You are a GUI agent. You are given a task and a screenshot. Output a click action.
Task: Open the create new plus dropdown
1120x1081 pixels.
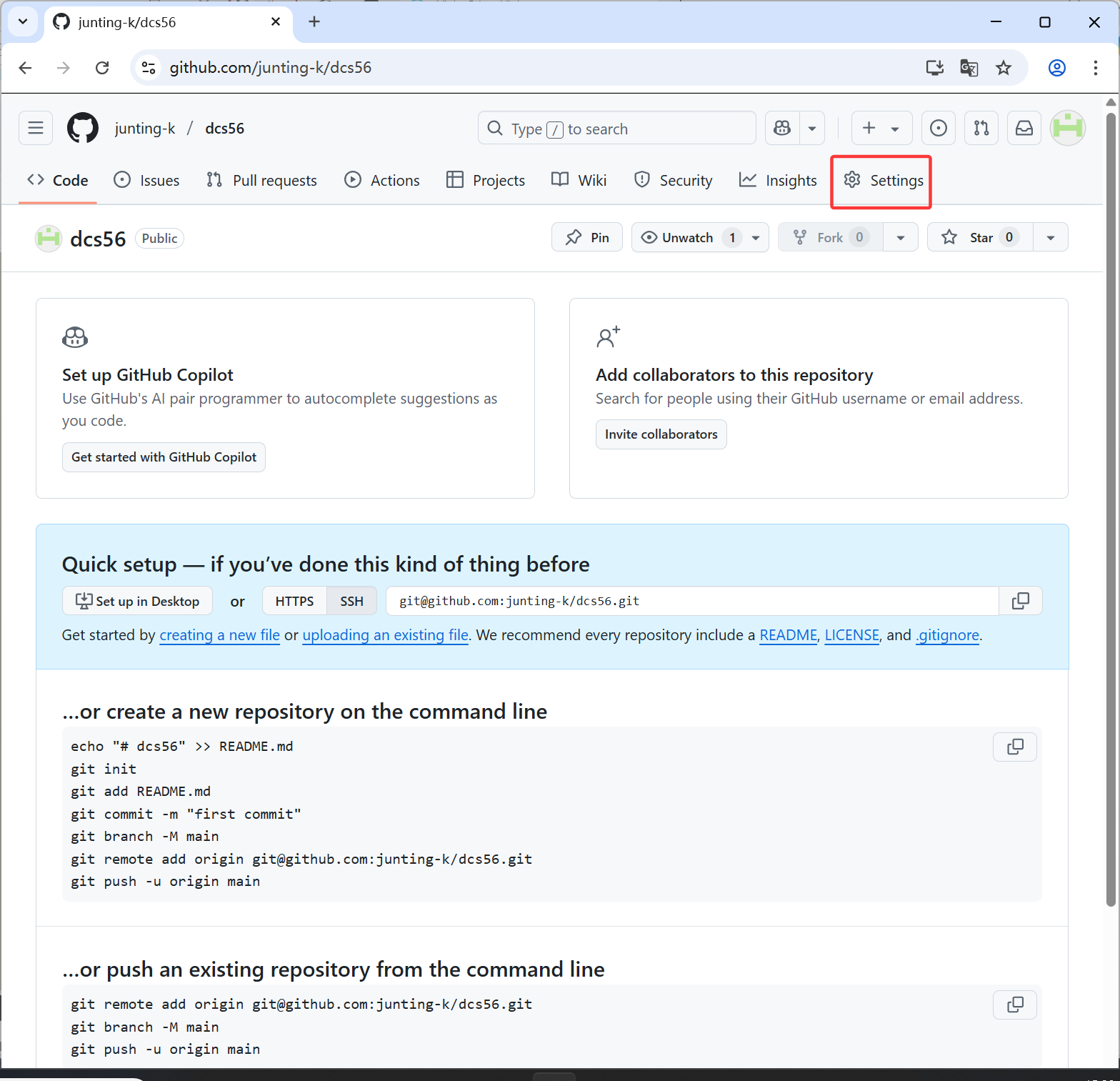(x=881, y=129)
